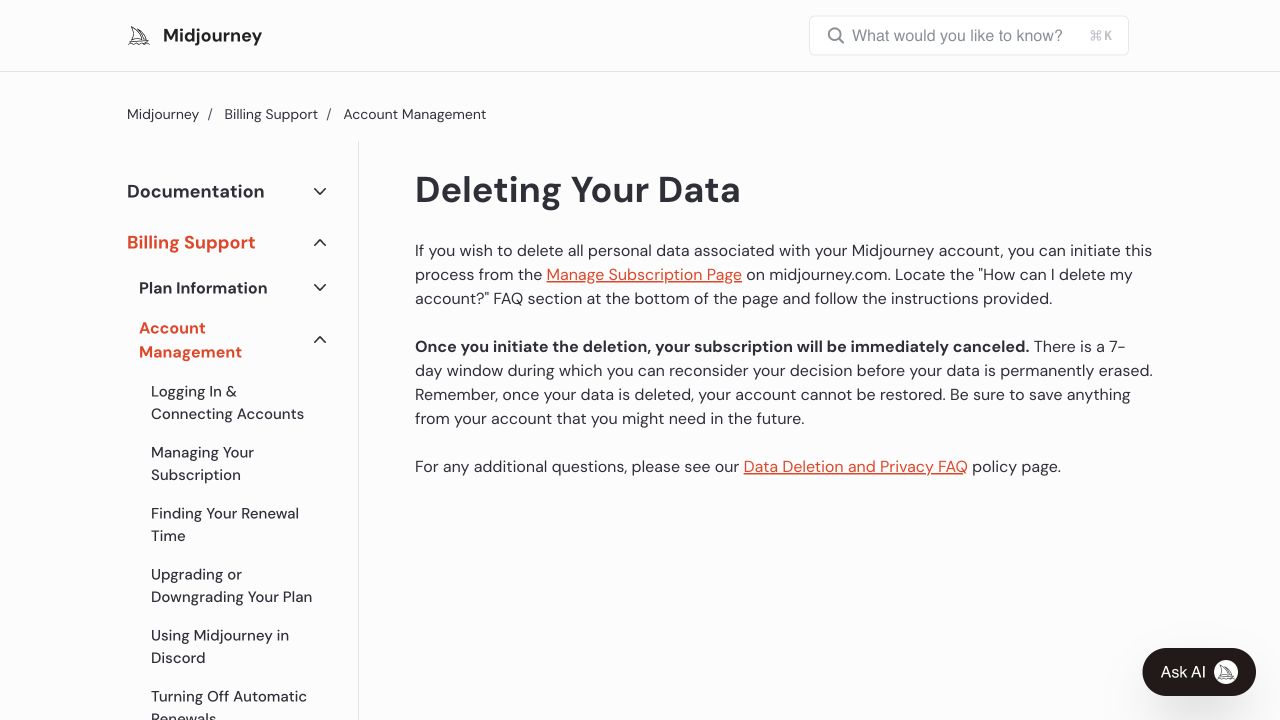Open Turning Off Automatic Renewals page
The width and height of the screenshot is (1280, 720).
click(229, 706)
